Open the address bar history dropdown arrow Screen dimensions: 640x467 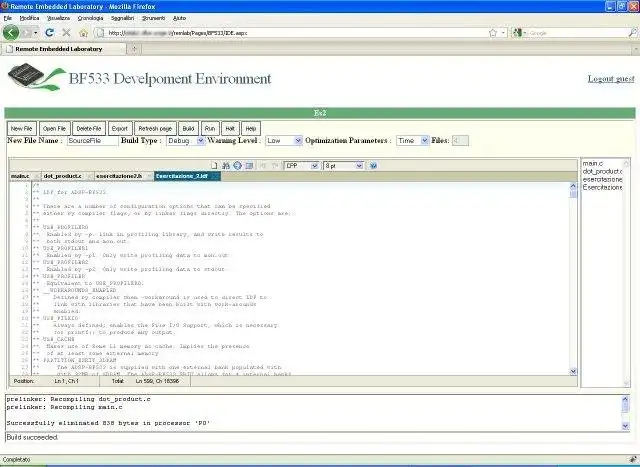[x=504, y=33]
